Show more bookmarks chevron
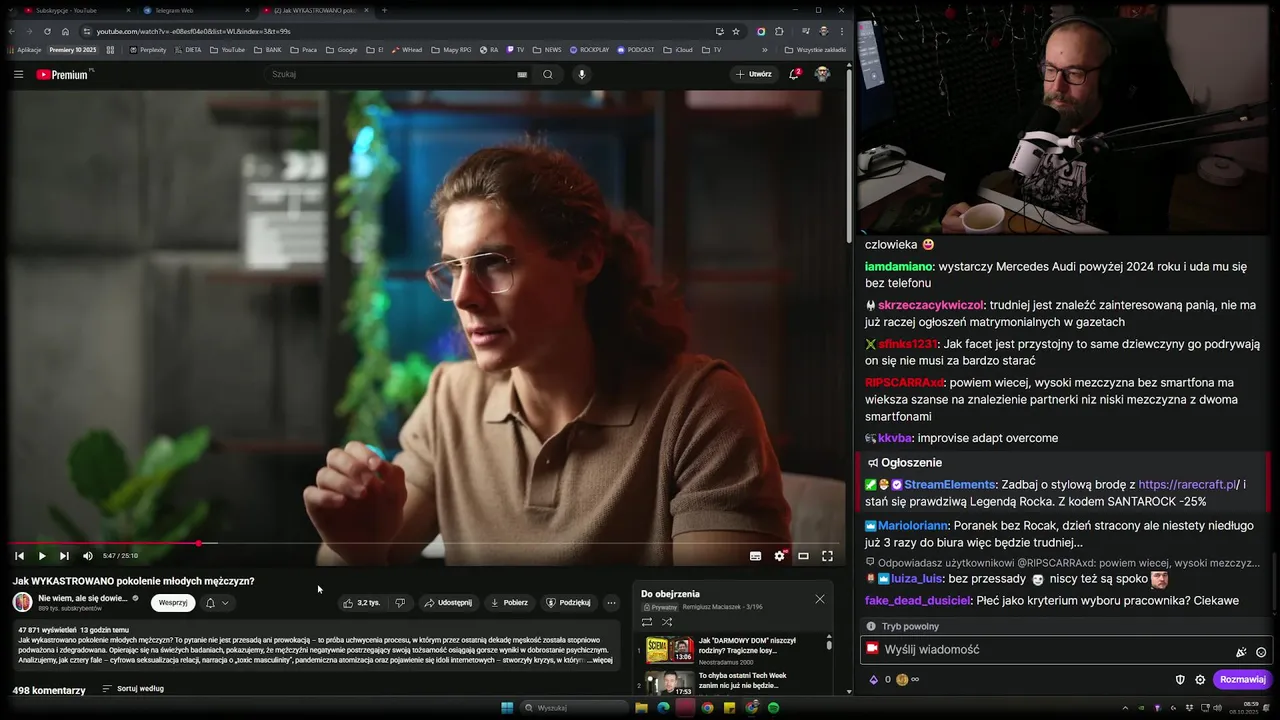This screenshot has width=1280, height=720. click(765, 49)
